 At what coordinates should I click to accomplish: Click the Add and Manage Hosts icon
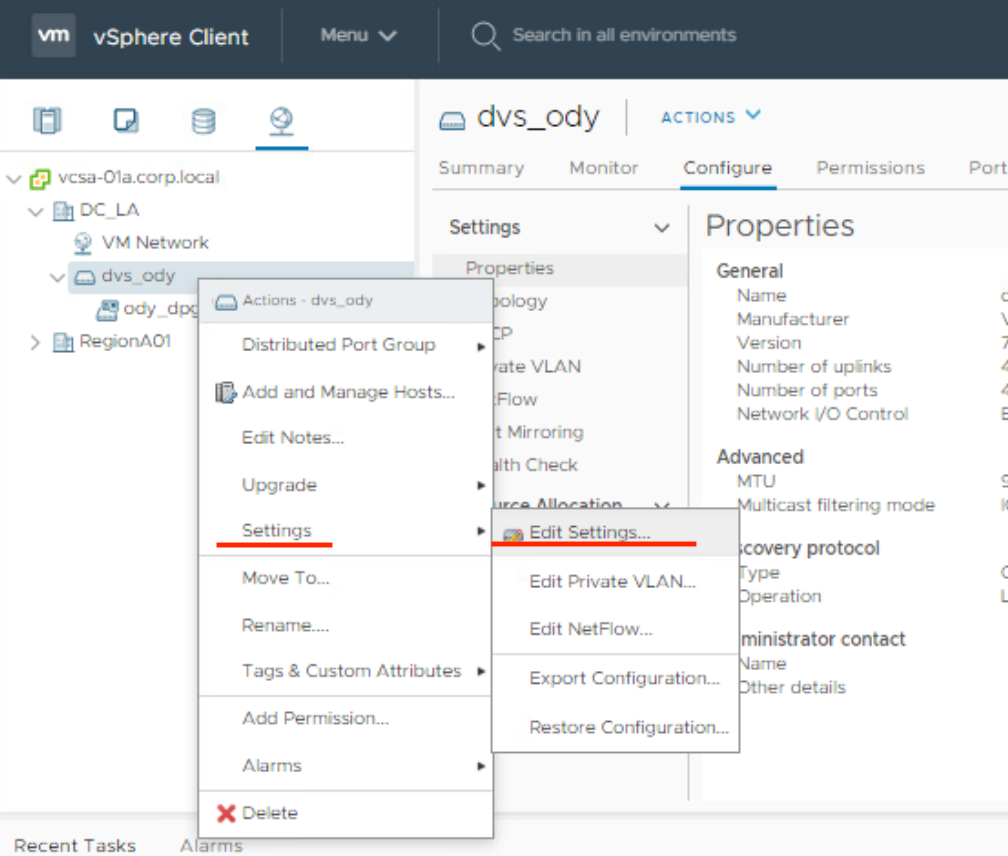pyautogui.click(x=226, y=392)
